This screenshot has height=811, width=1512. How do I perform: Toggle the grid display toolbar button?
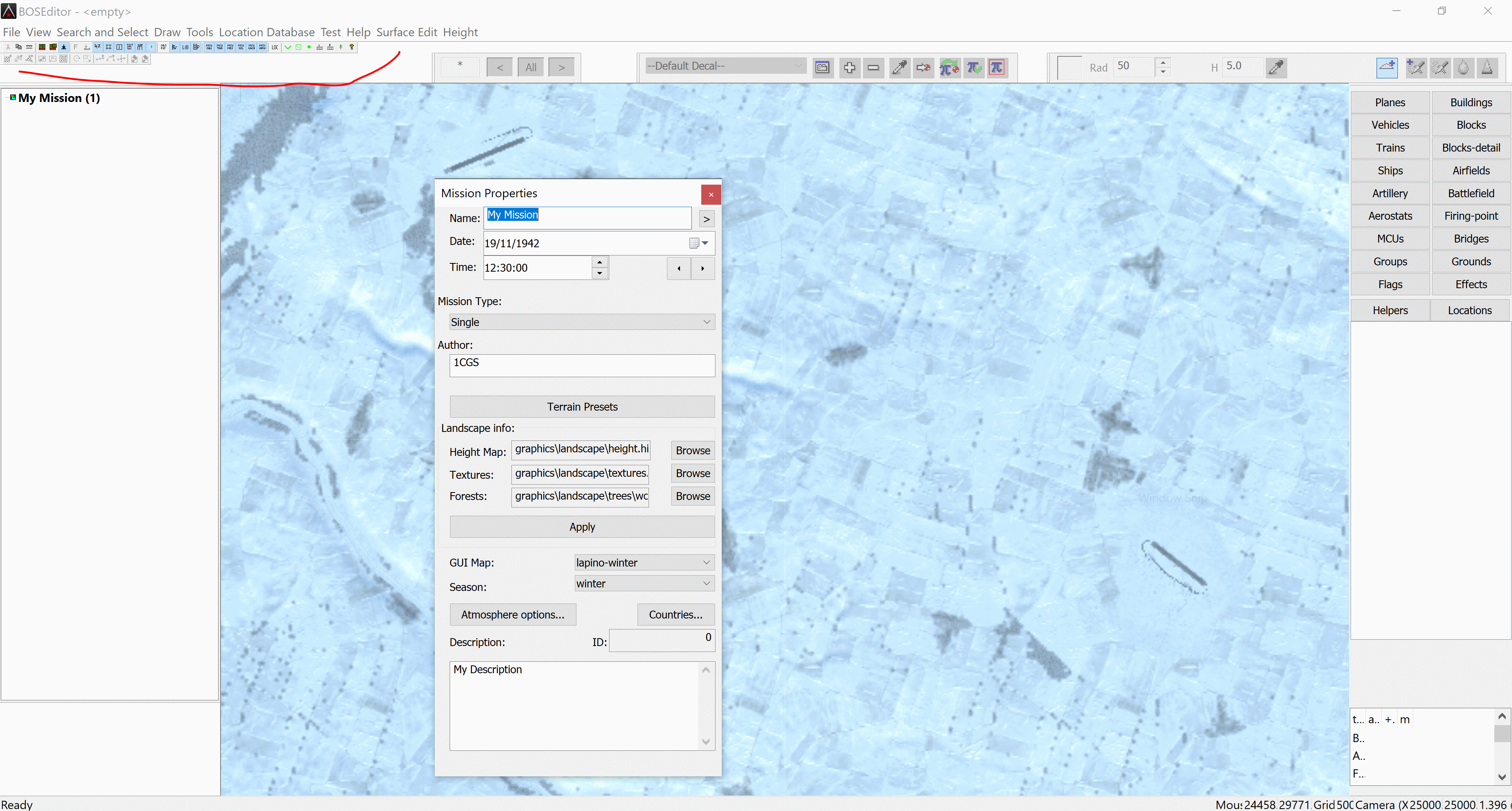click(x=109, y=48)
